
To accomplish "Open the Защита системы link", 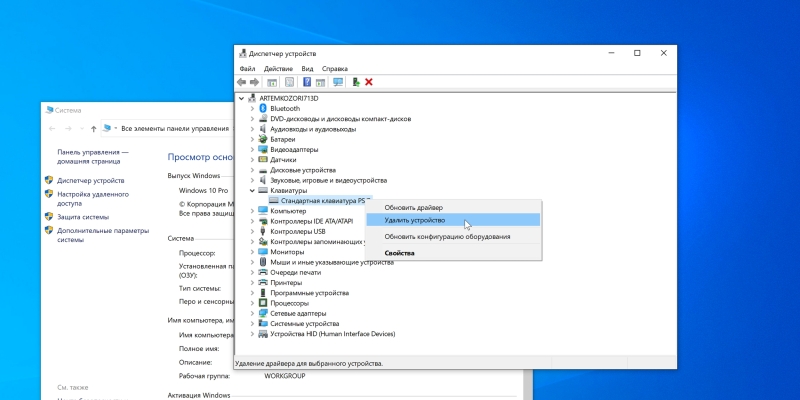I will tap(83, 217).
